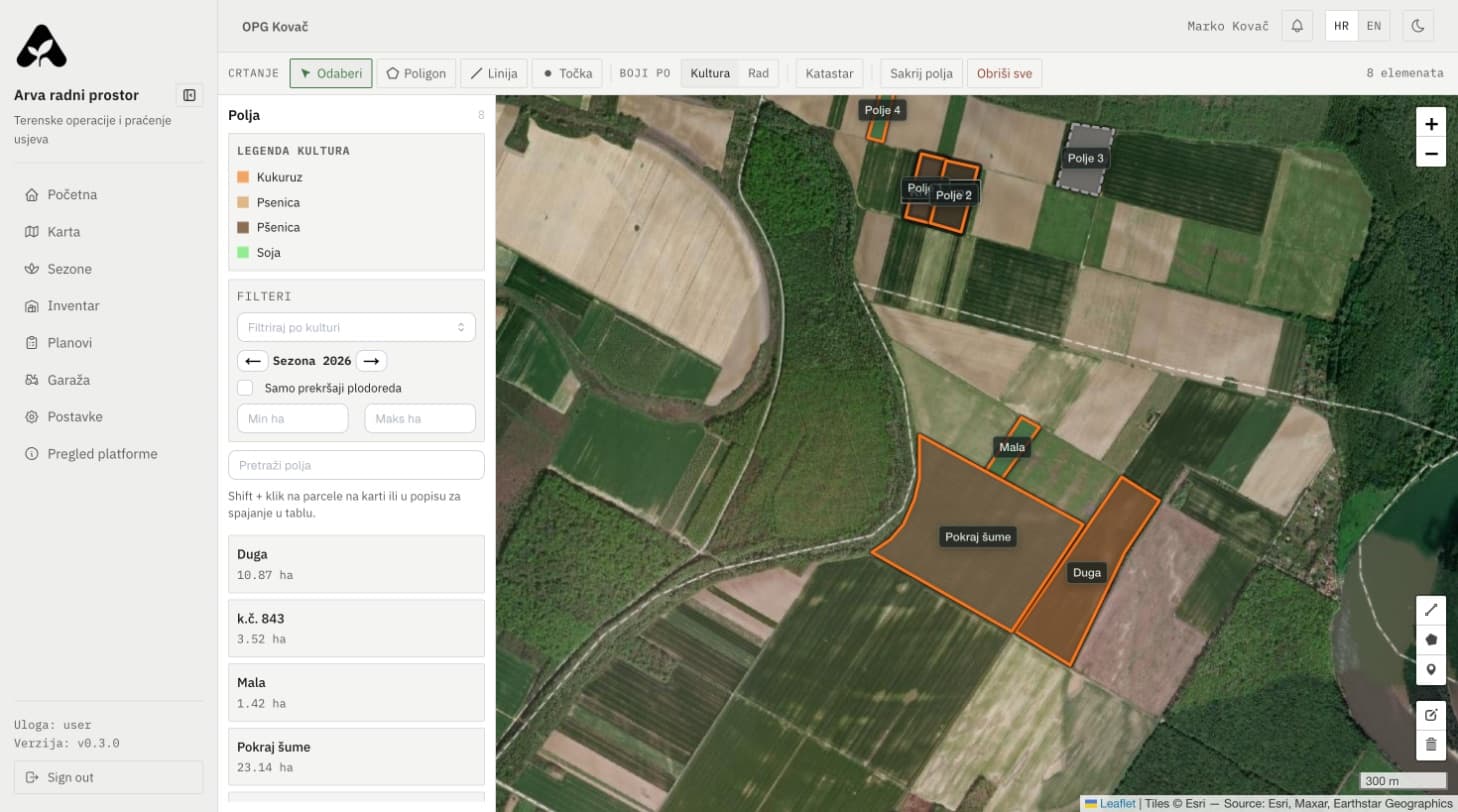The image size is (1458, 812).
Task: Select the Odaberi selection tool
Action: tap(331, 73)
